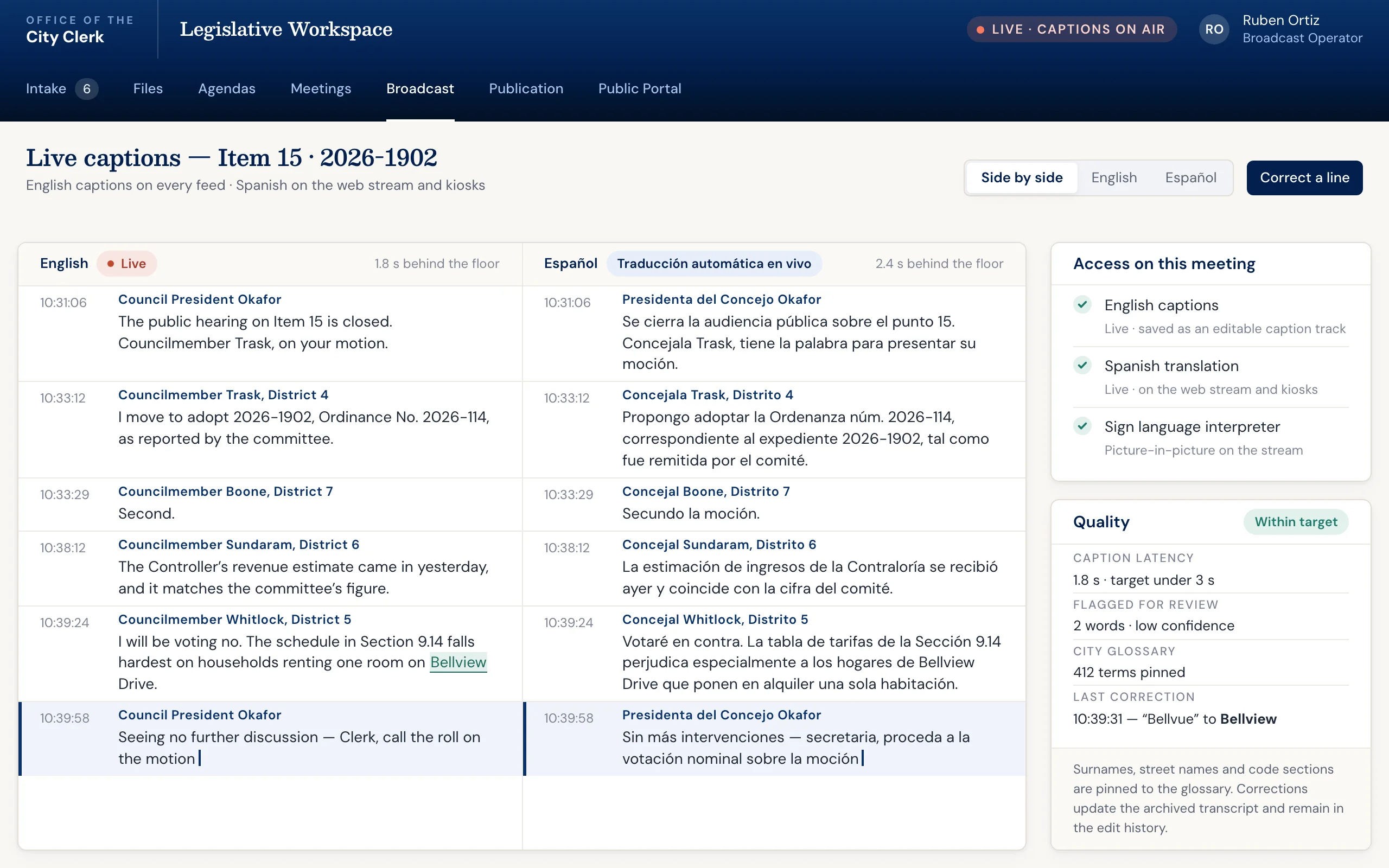
Task: Click speaker Councilmember Sundaram, District 6
Action: (x=239, y=544)
